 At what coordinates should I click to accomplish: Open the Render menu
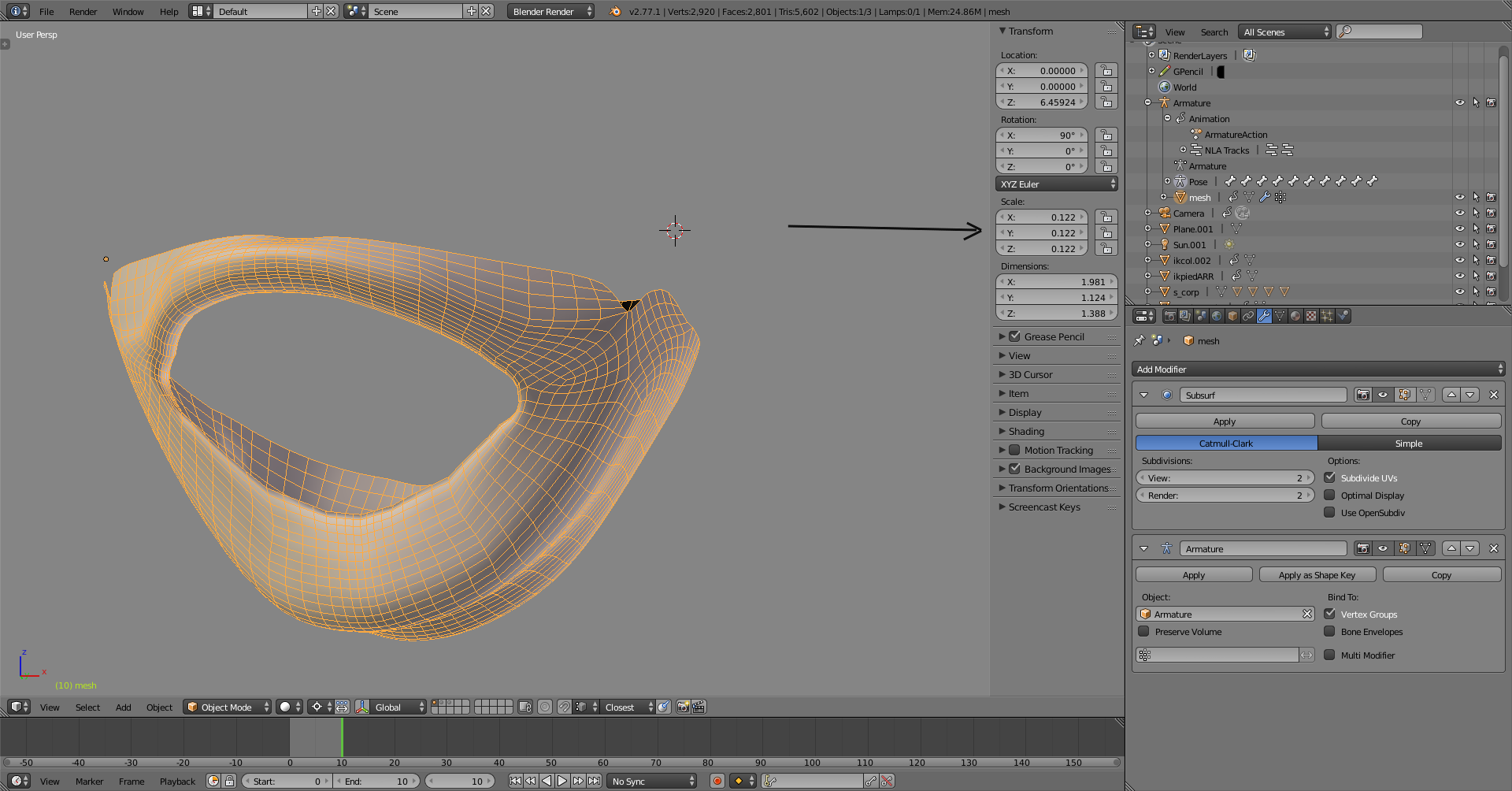point(83,12)
